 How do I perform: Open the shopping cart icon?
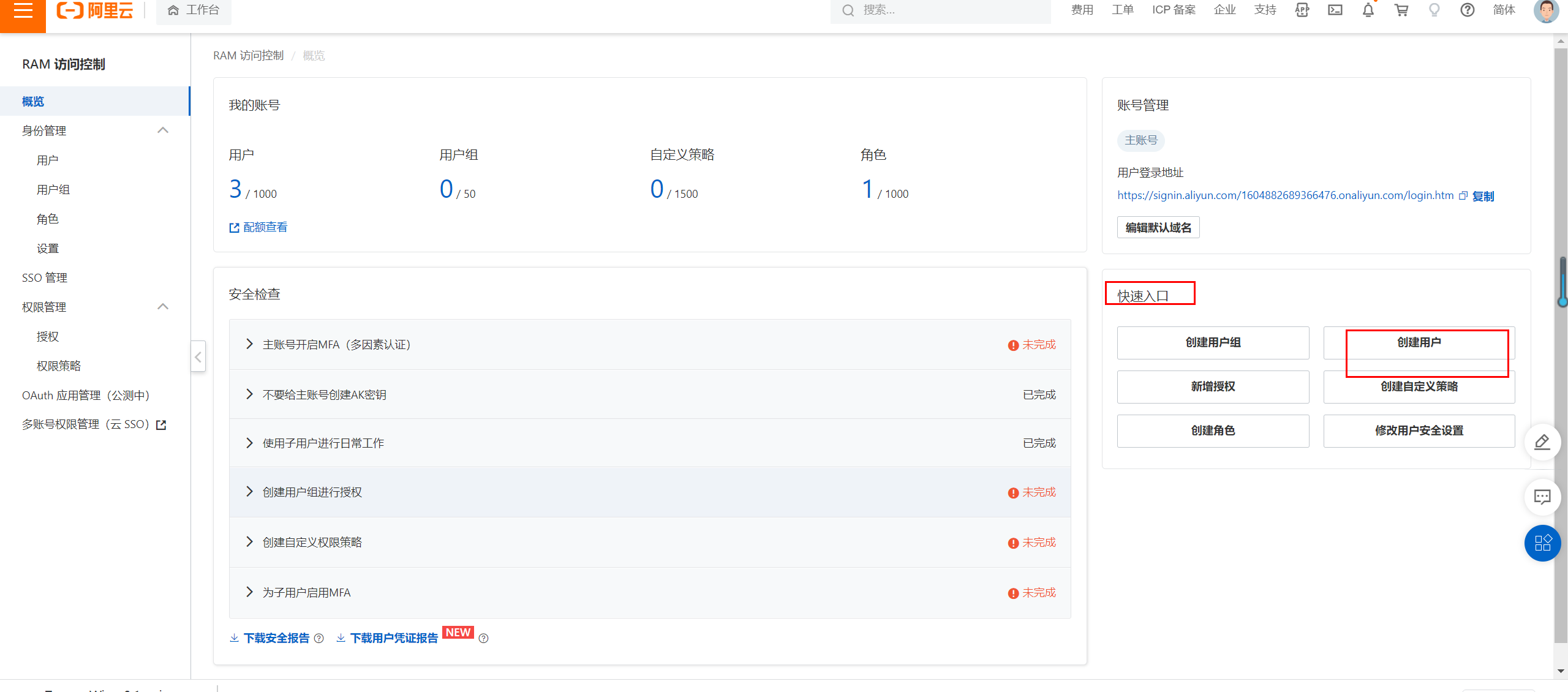click(x=1401, y=10)
